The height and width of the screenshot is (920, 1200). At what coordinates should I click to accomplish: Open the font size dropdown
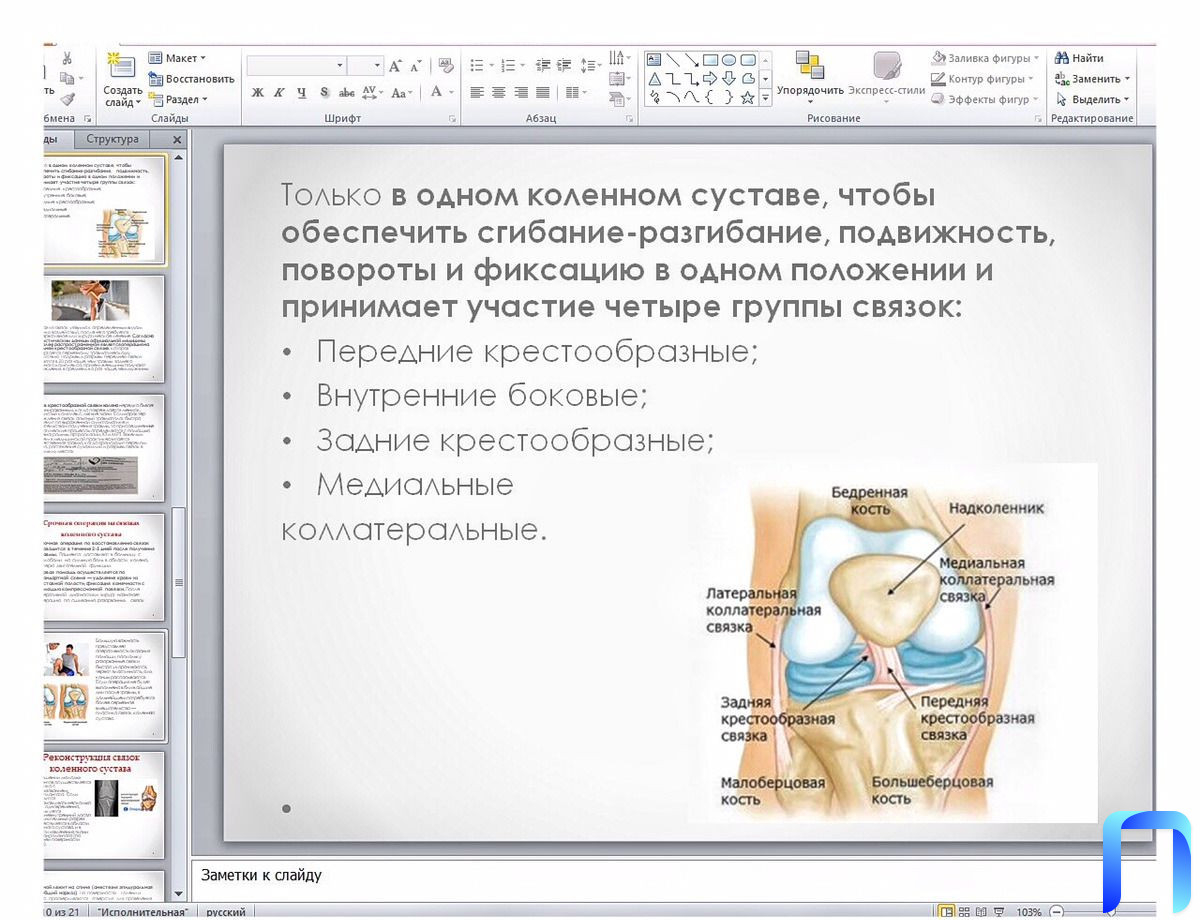tap(377, 65)
